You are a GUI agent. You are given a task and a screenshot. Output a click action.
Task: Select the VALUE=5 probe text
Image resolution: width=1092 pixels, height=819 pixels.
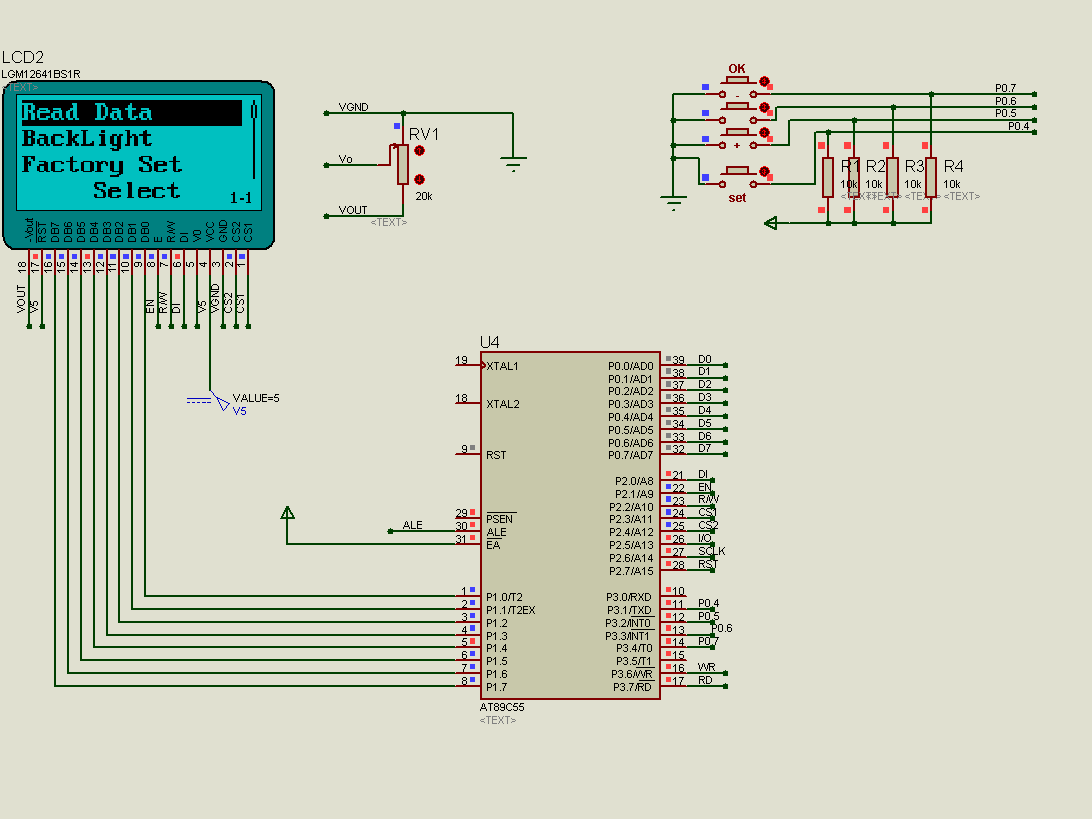(x=256, y=398)
